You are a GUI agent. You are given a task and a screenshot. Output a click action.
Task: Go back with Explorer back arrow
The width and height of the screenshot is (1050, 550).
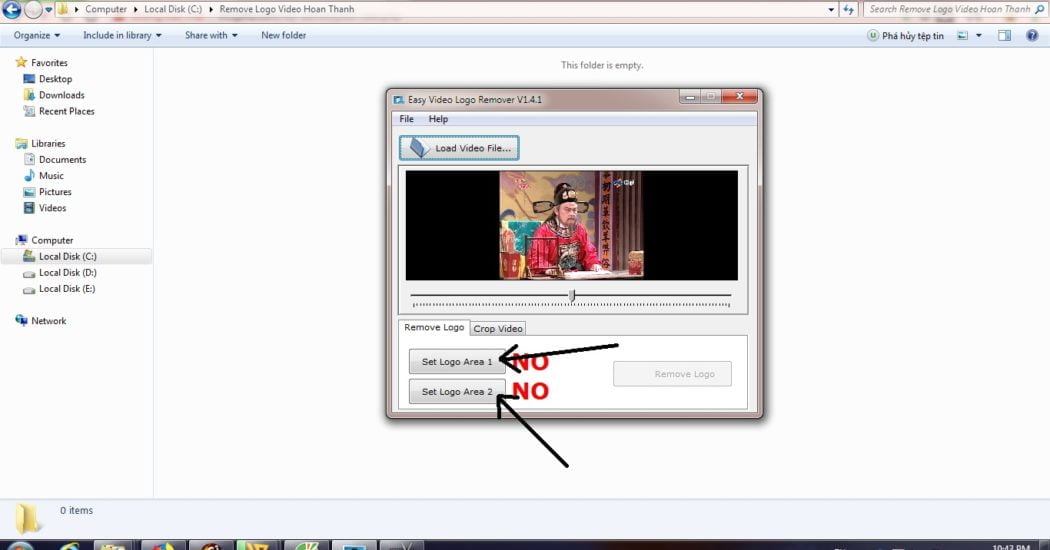coord(11,9)
